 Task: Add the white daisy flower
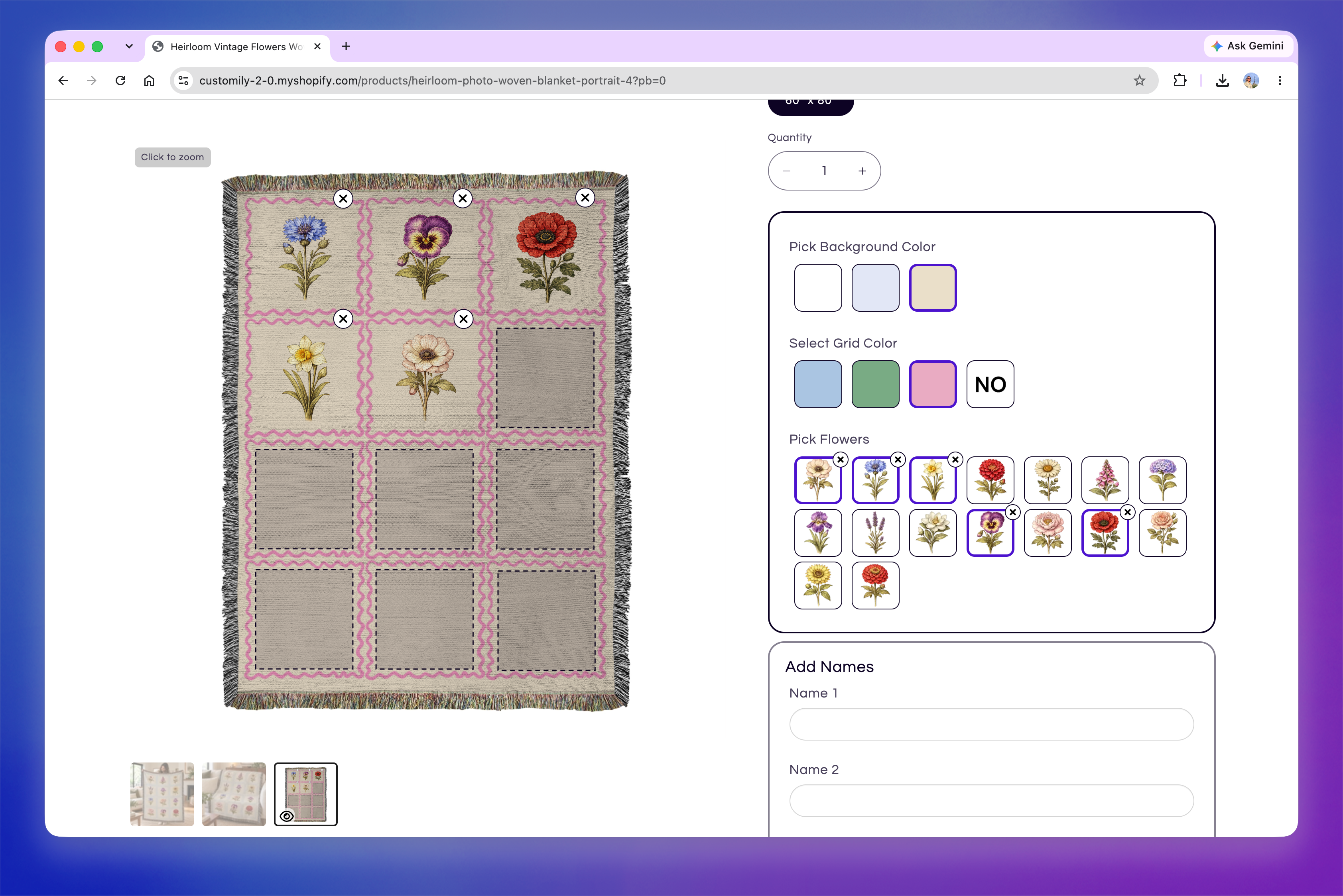[1048, 480]
